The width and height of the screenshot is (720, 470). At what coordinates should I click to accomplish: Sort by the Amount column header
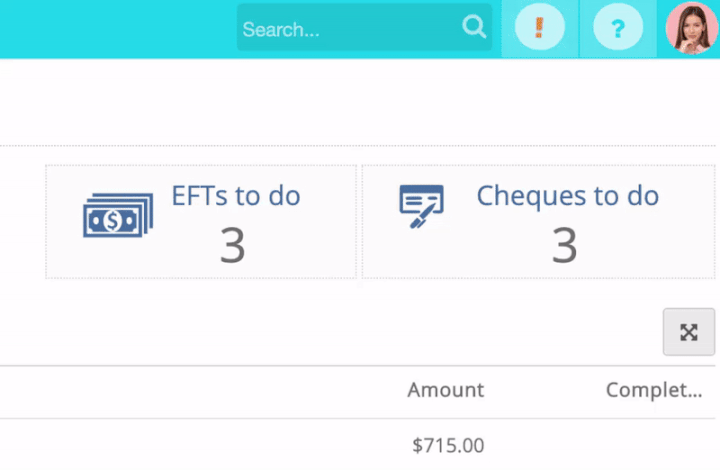click(x=445, y=390)
